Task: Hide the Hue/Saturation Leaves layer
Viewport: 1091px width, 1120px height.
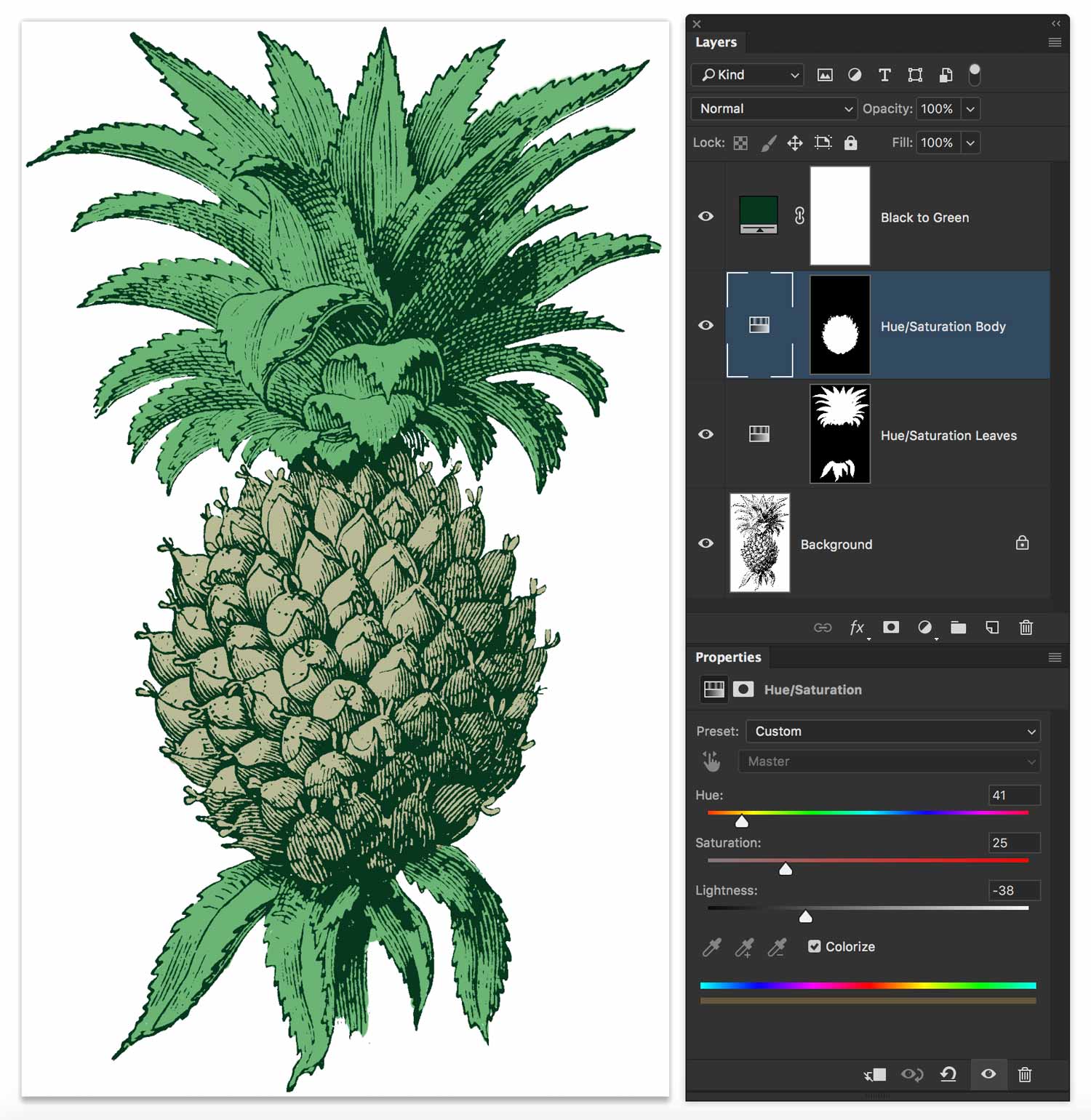Action: tap(706, 434)
